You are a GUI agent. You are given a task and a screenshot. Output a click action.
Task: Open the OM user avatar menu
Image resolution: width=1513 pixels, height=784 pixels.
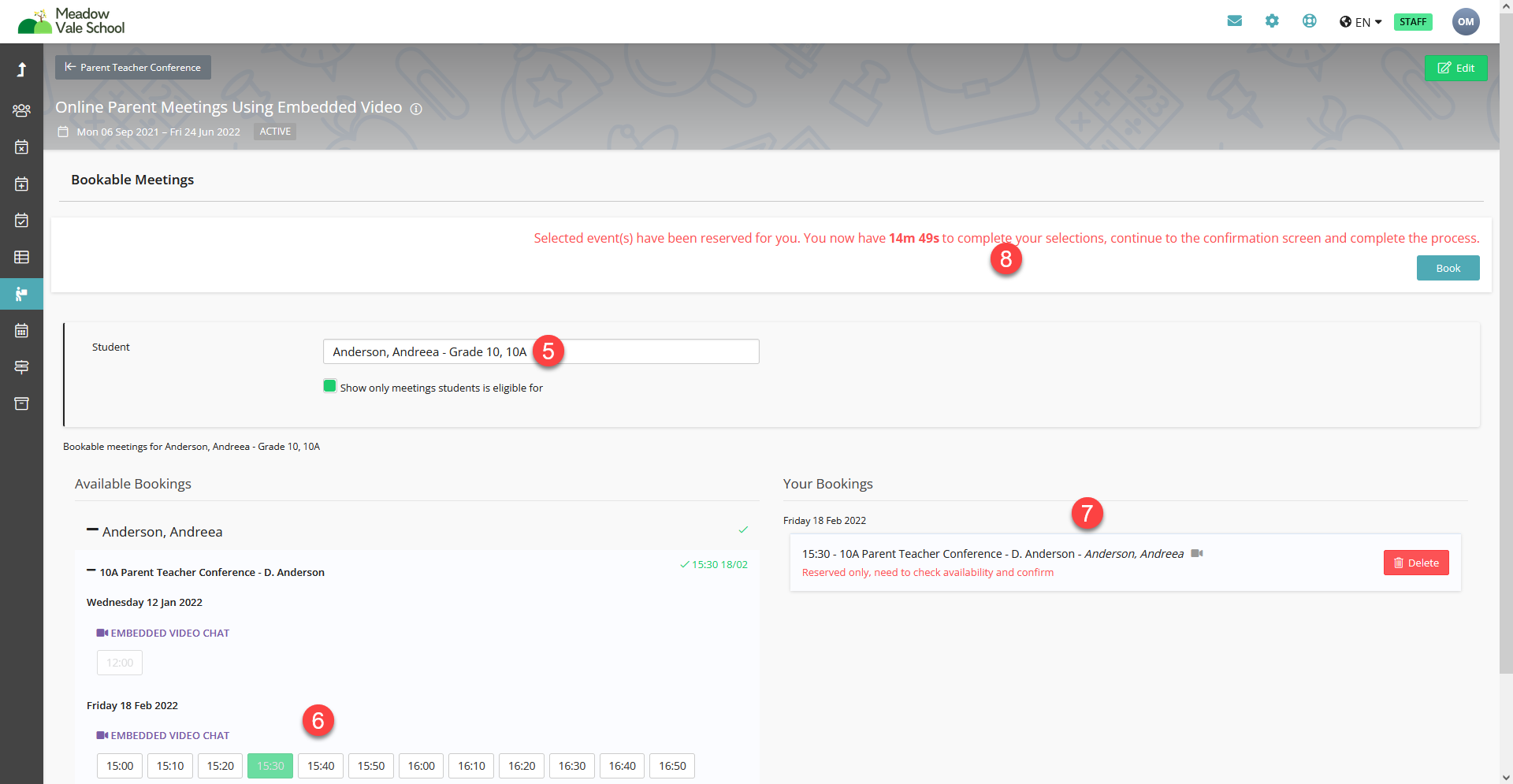tap(1465, 22)
